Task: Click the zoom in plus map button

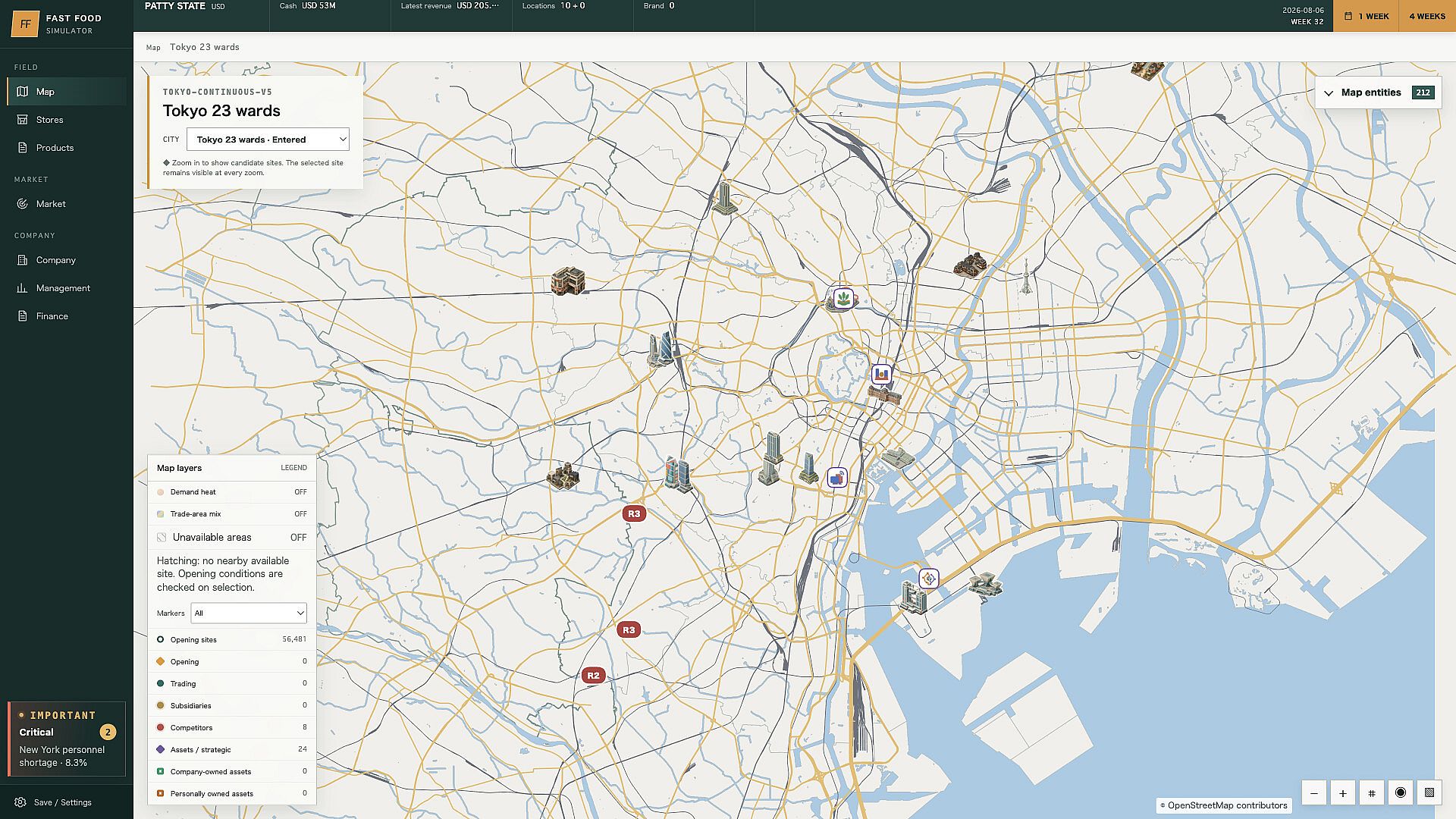Action: tap(1343, 793)
